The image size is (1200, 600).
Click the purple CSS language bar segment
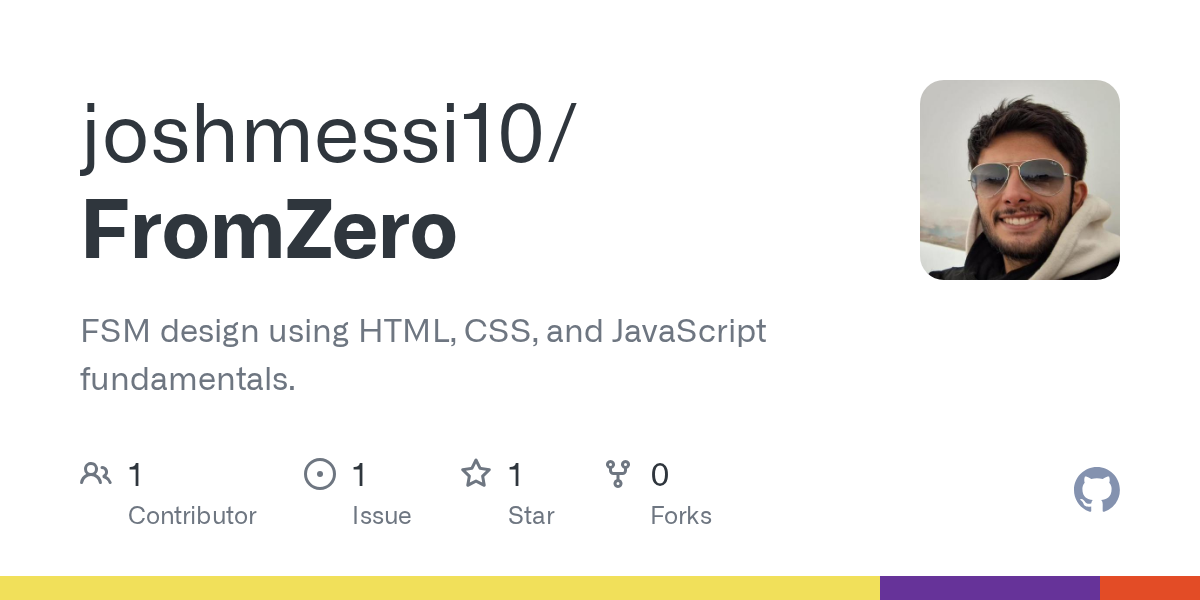click(989, 588)
